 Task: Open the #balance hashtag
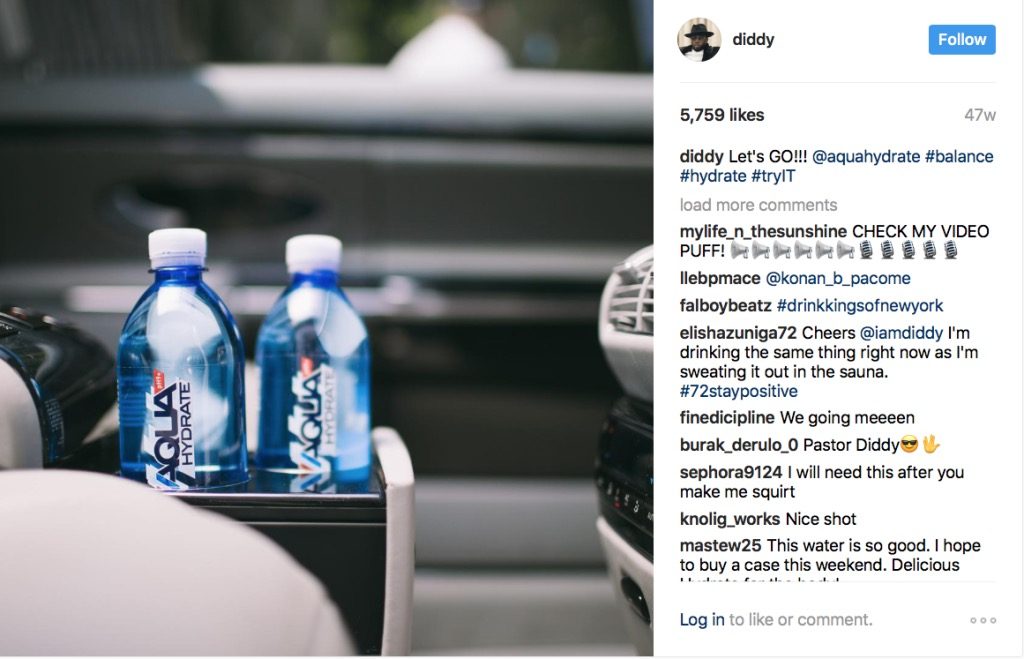pyautogui.click(x=959, y=157)
